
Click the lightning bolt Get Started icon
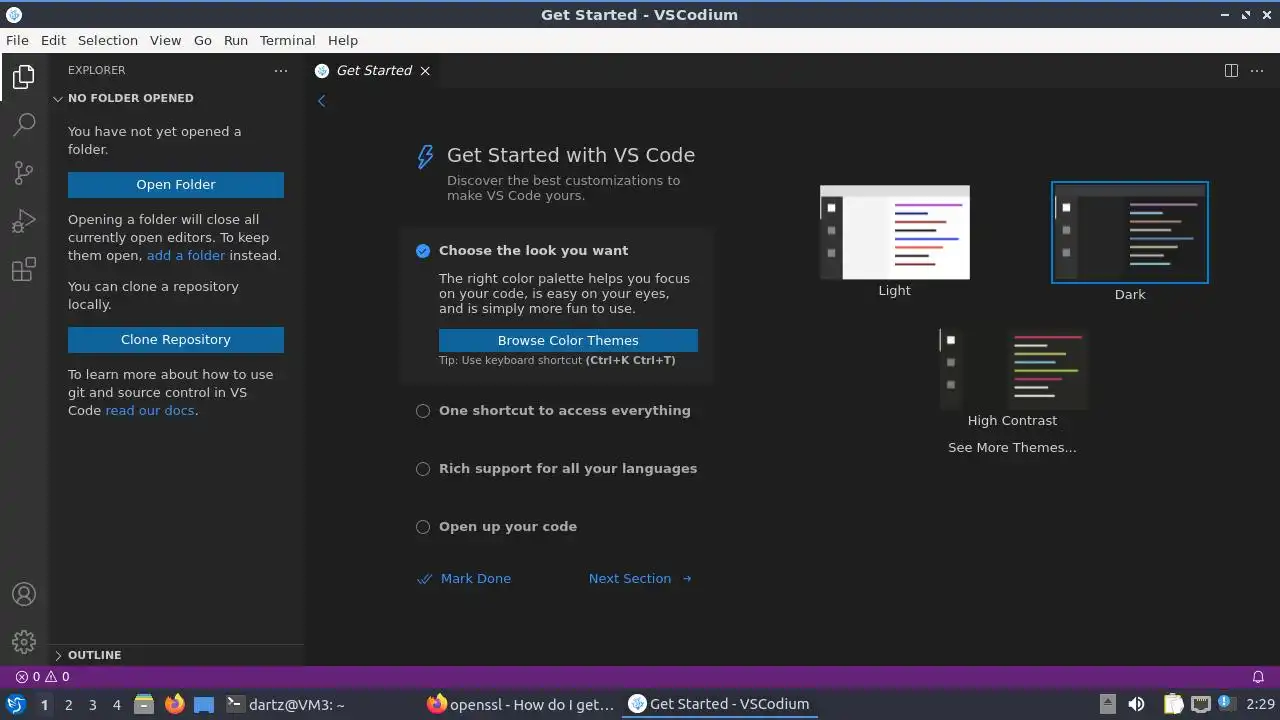tap(425, 157)
